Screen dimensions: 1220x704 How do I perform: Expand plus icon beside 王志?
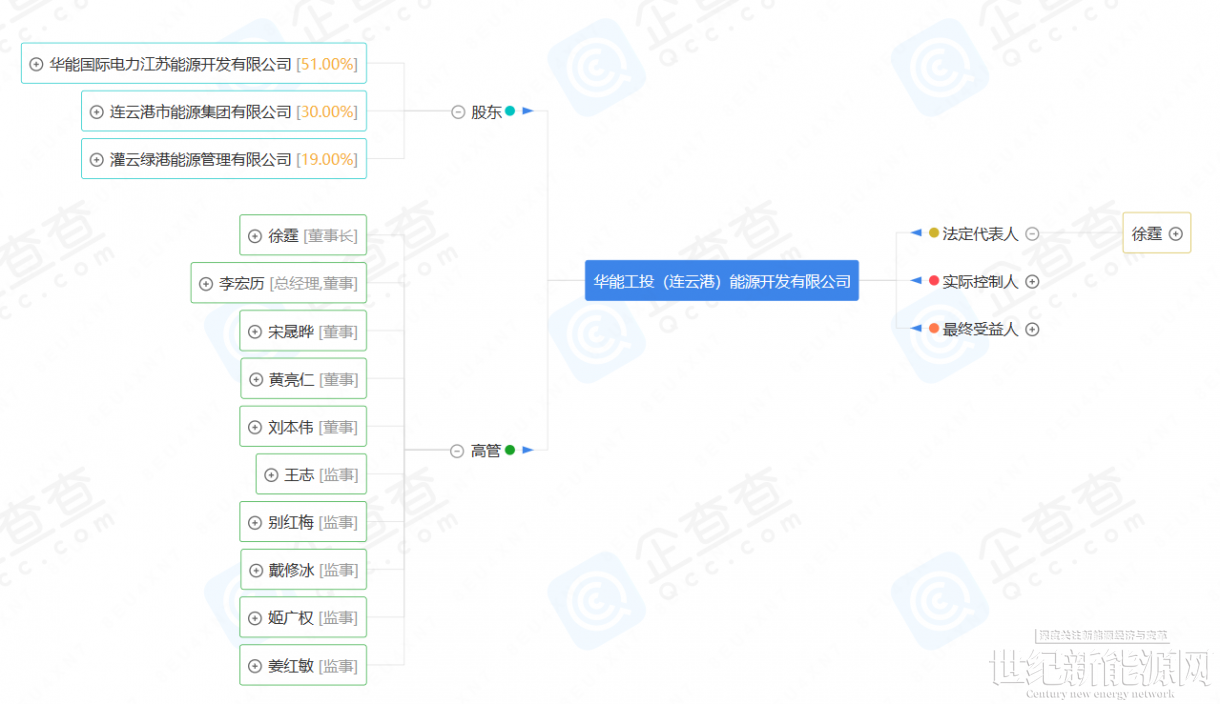coord(271,475)
